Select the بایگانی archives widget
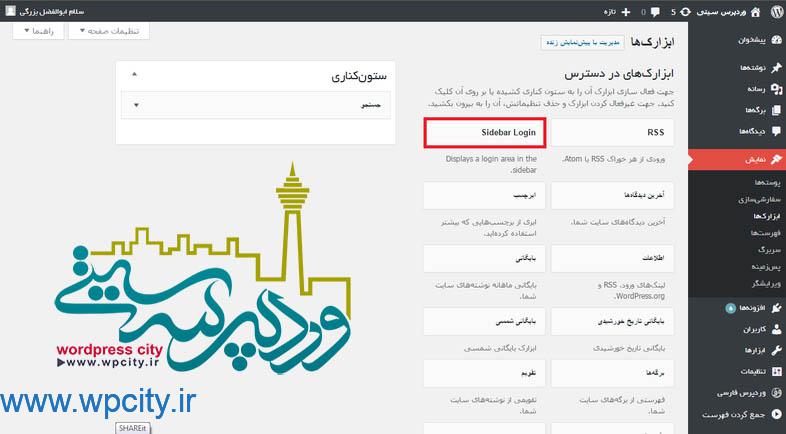Screen dimensions: 786x434 [485, 258]
